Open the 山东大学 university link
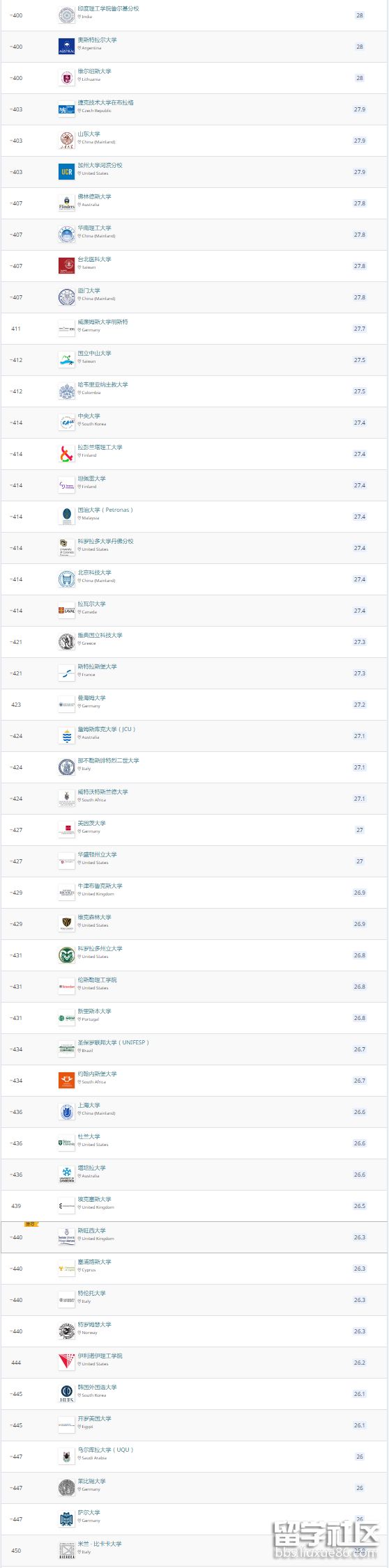The height and width of the screenshot is (1568, 389). click(89, 134)
